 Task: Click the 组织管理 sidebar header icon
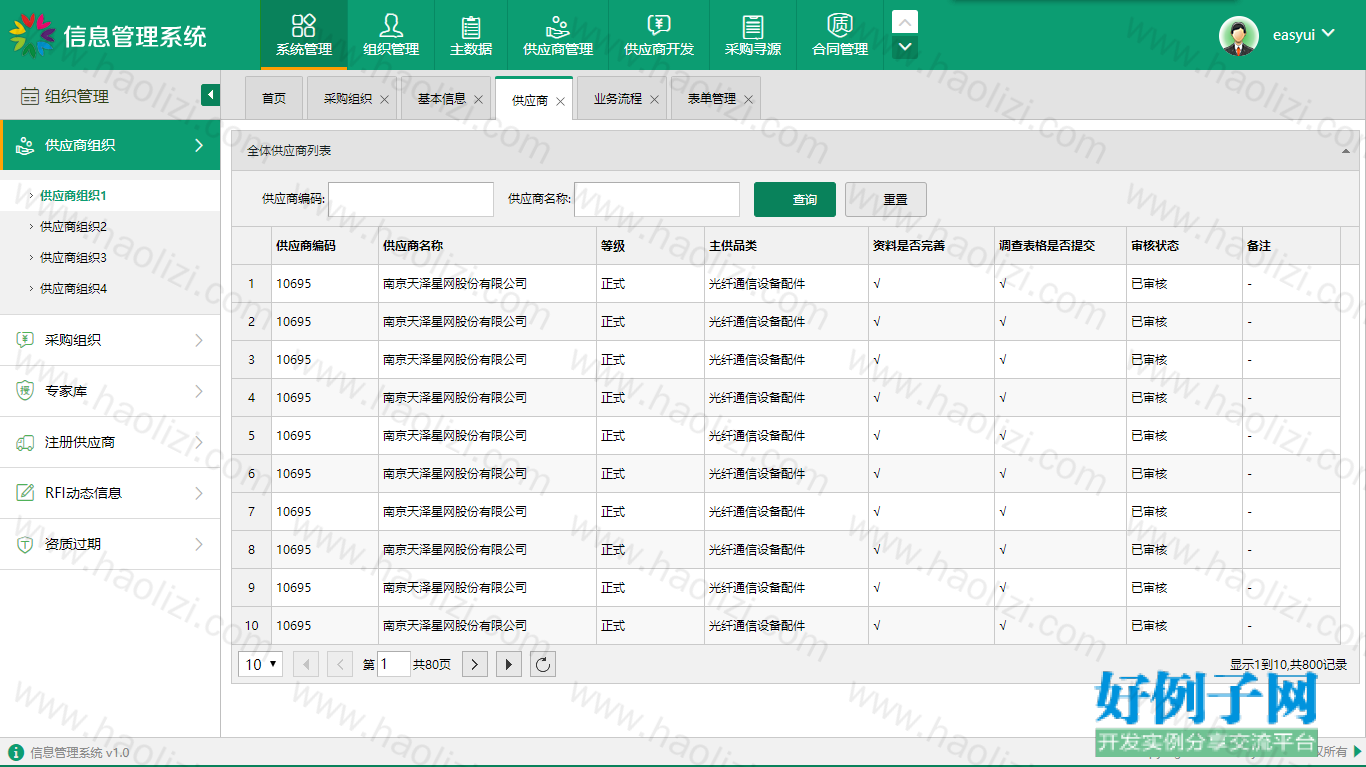[30, 97]
